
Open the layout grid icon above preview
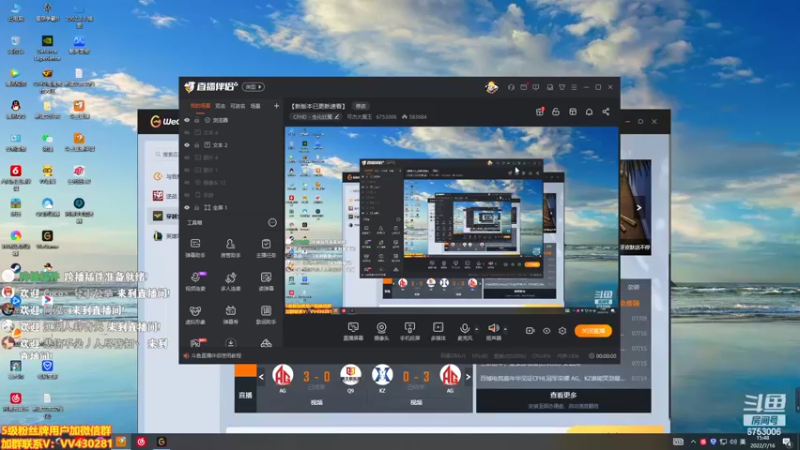(x=572, y=112)
